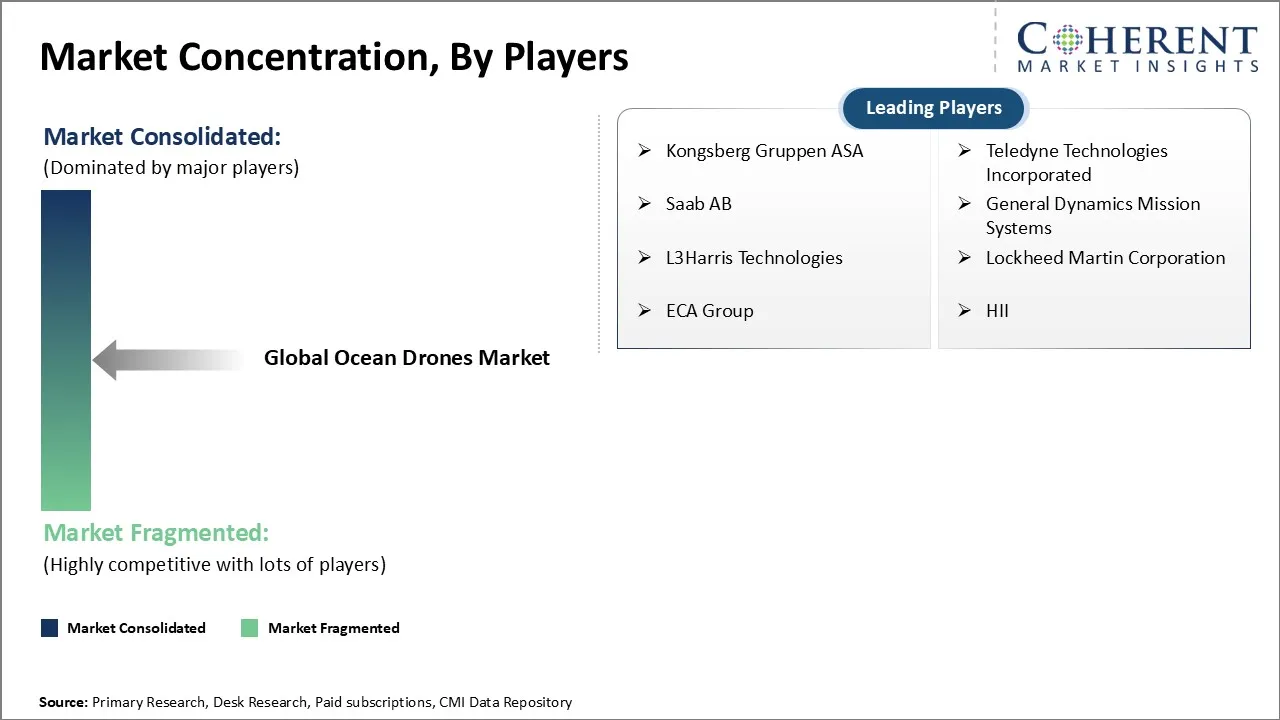The width and height of the screenshot is (1280, 720).
Task: Select the bullet arrow beside Saab AB
Action: coord(645,203)
